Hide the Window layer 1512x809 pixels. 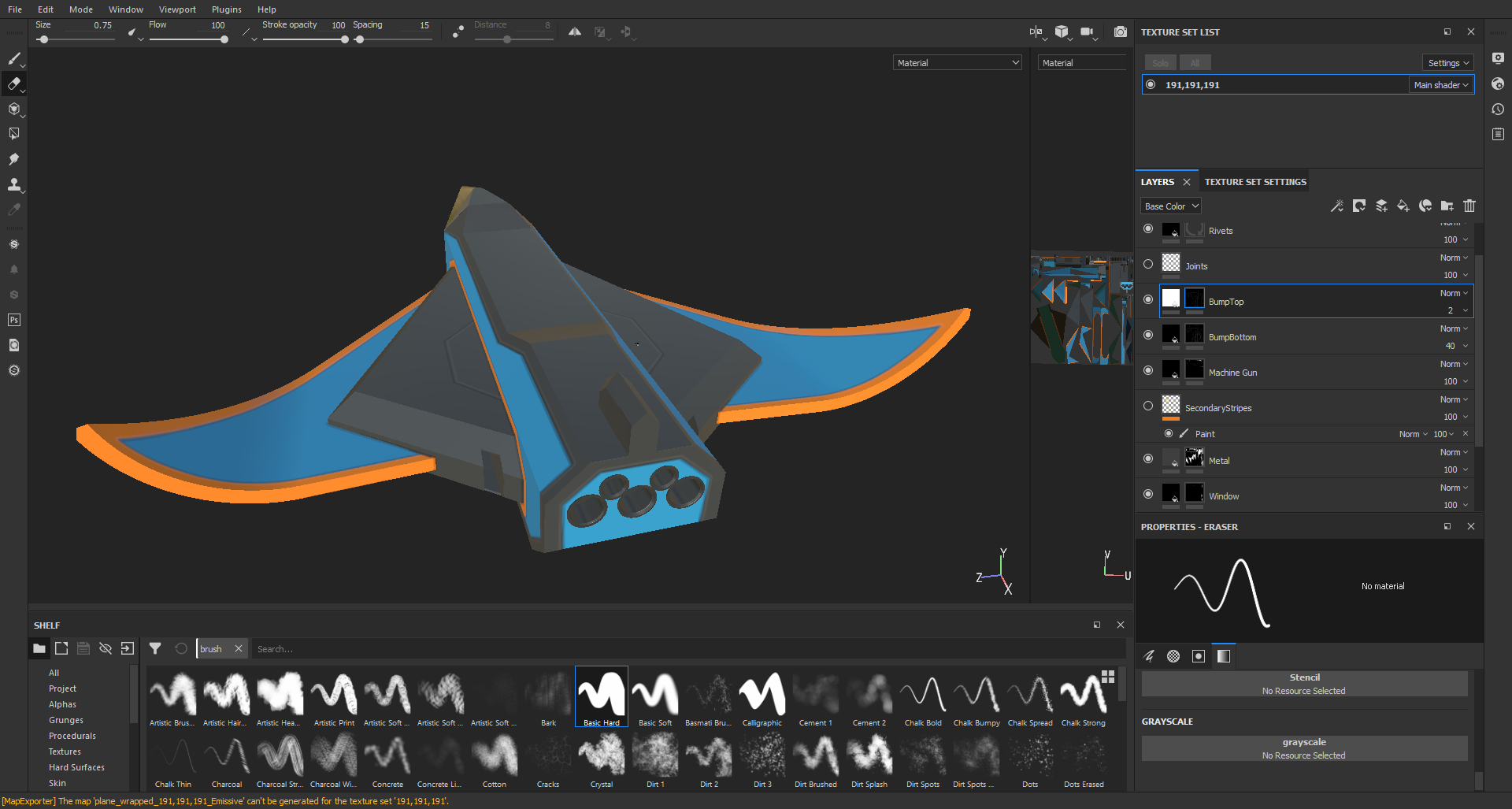pyautogui.click(x=1148, y=494)
